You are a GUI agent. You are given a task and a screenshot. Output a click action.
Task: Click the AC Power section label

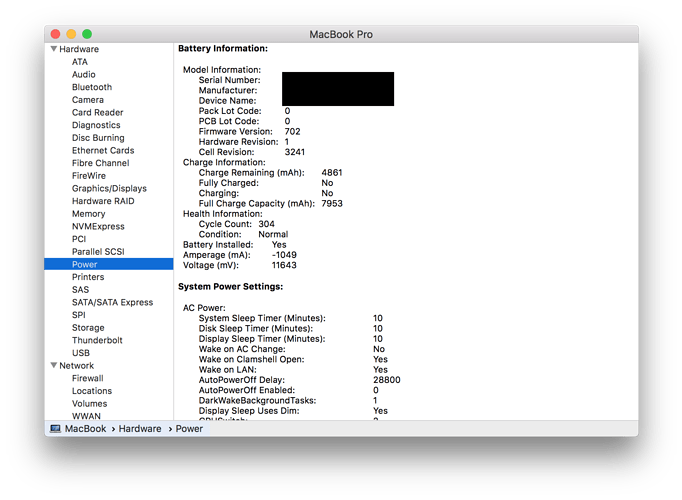[x=204, y=308]
